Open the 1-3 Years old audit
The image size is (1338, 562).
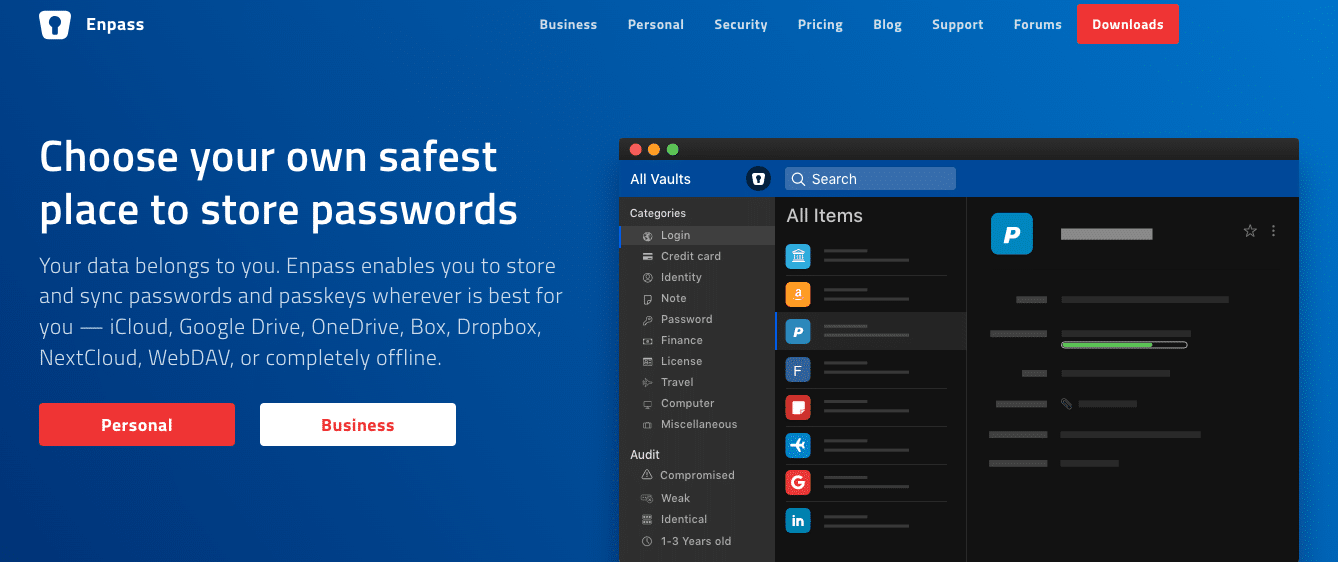pos(697,541)
